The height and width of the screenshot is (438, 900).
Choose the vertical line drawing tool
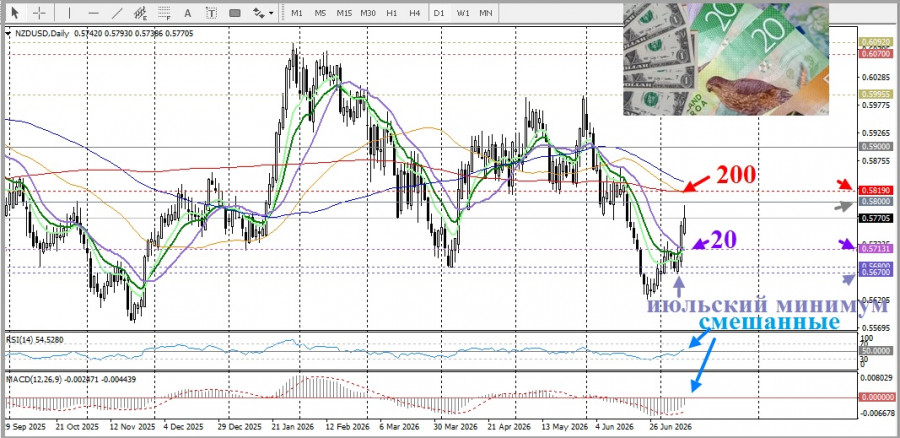[x=69, y=12]
